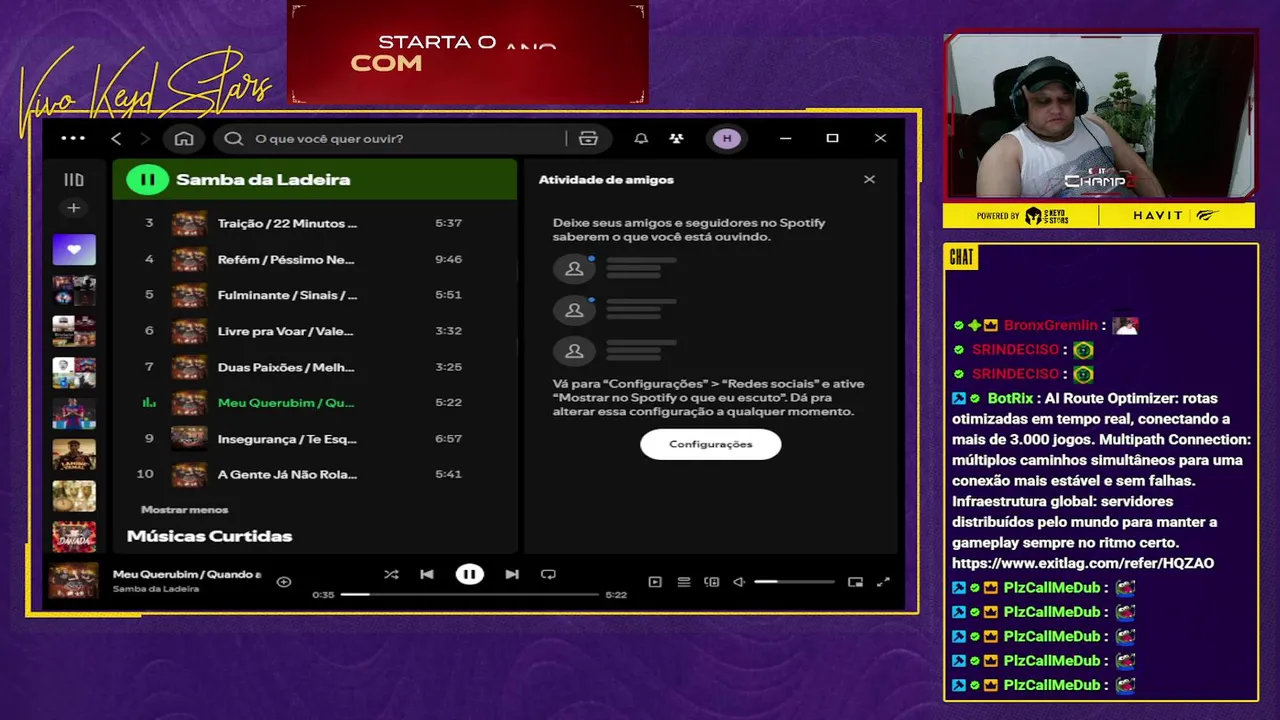Open now playing album cover thumbnail

point(74,581)
